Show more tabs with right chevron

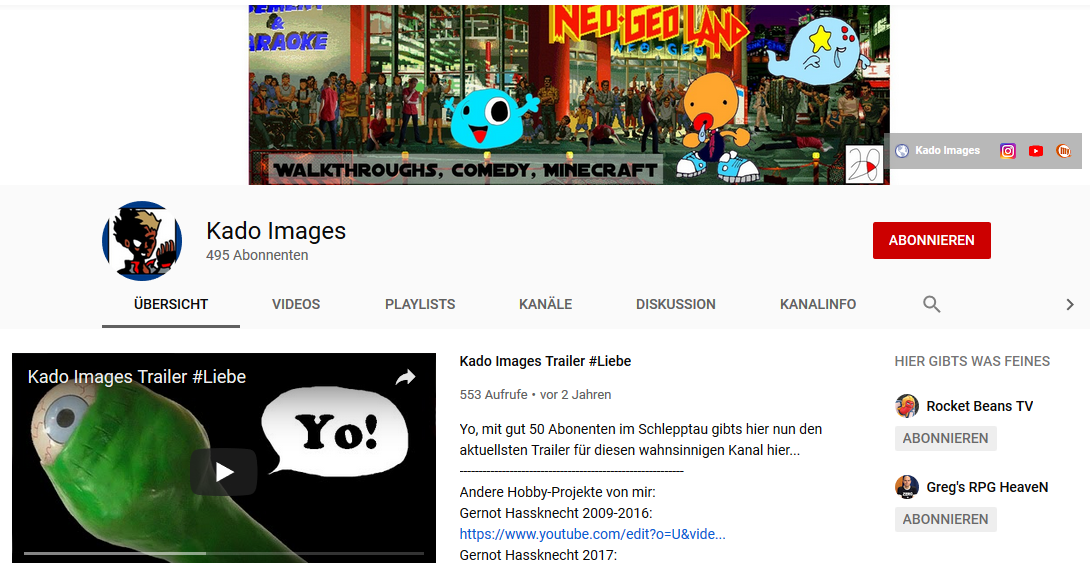tap(1070, 304)
